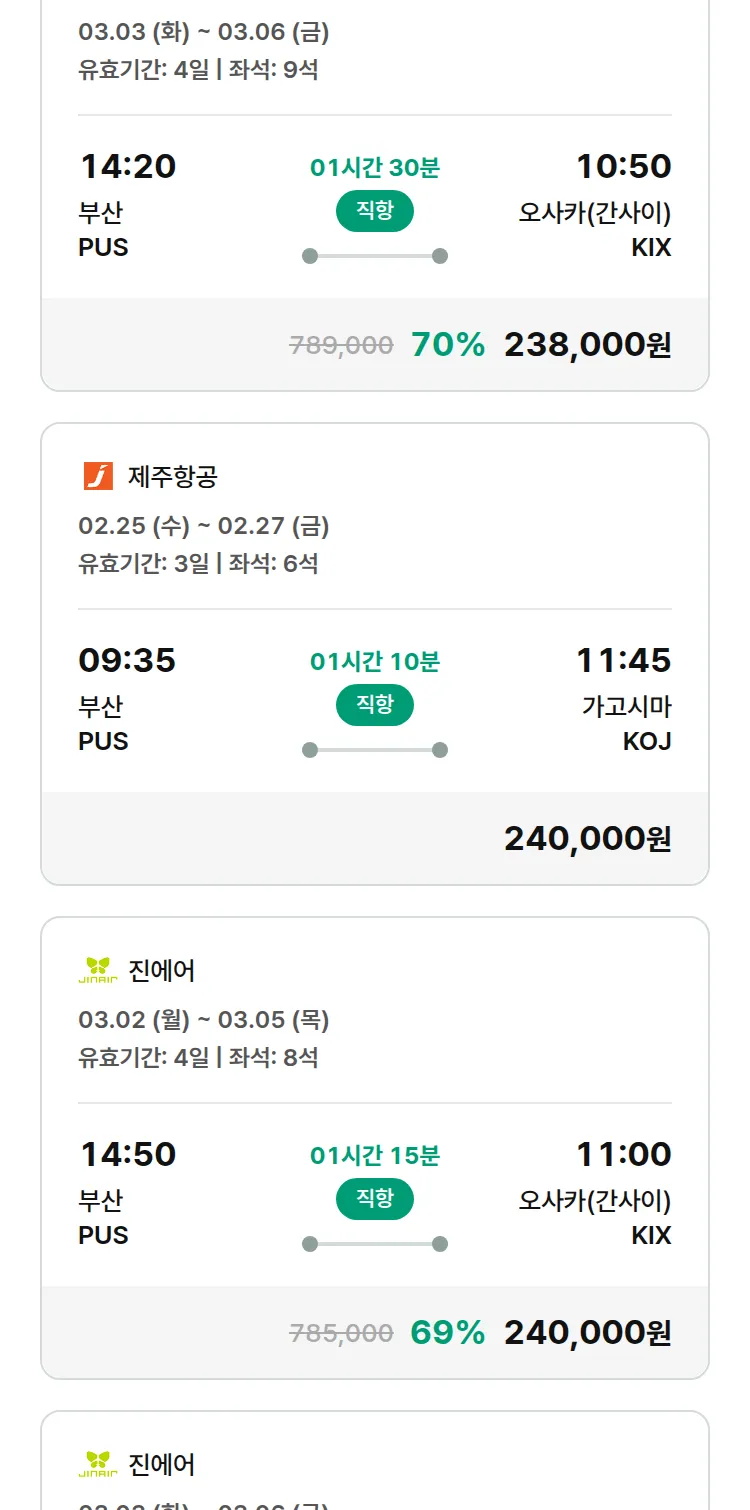Tap the Jin Air logo in bottom card
750x1510 pixels.
pos(98,1464)
